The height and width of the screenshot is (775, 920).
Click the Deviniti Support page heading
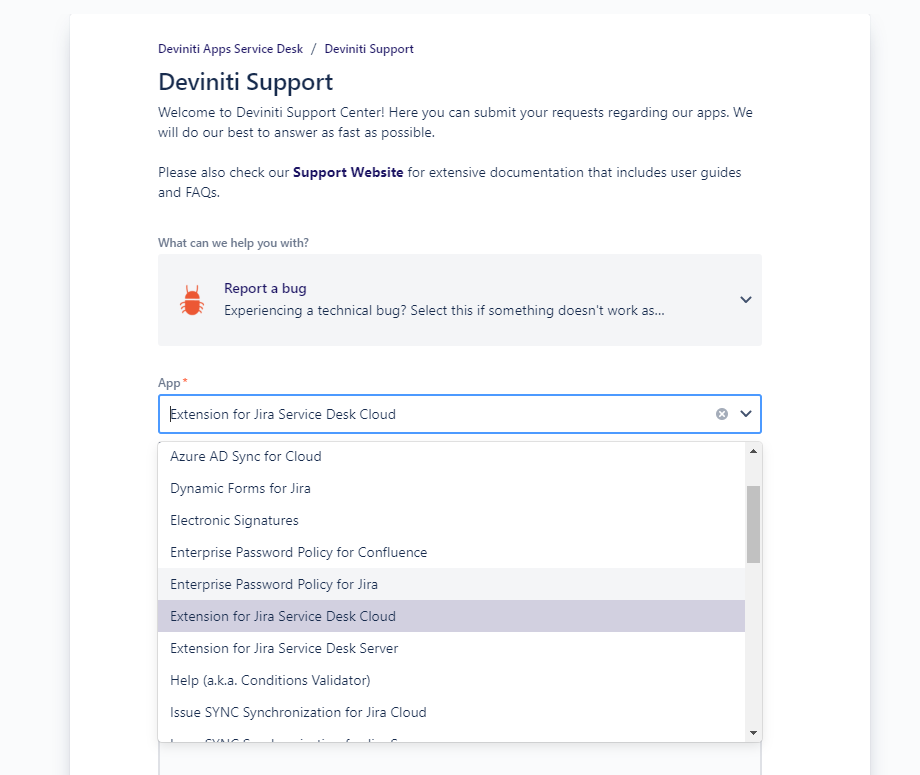click(245, 82)
